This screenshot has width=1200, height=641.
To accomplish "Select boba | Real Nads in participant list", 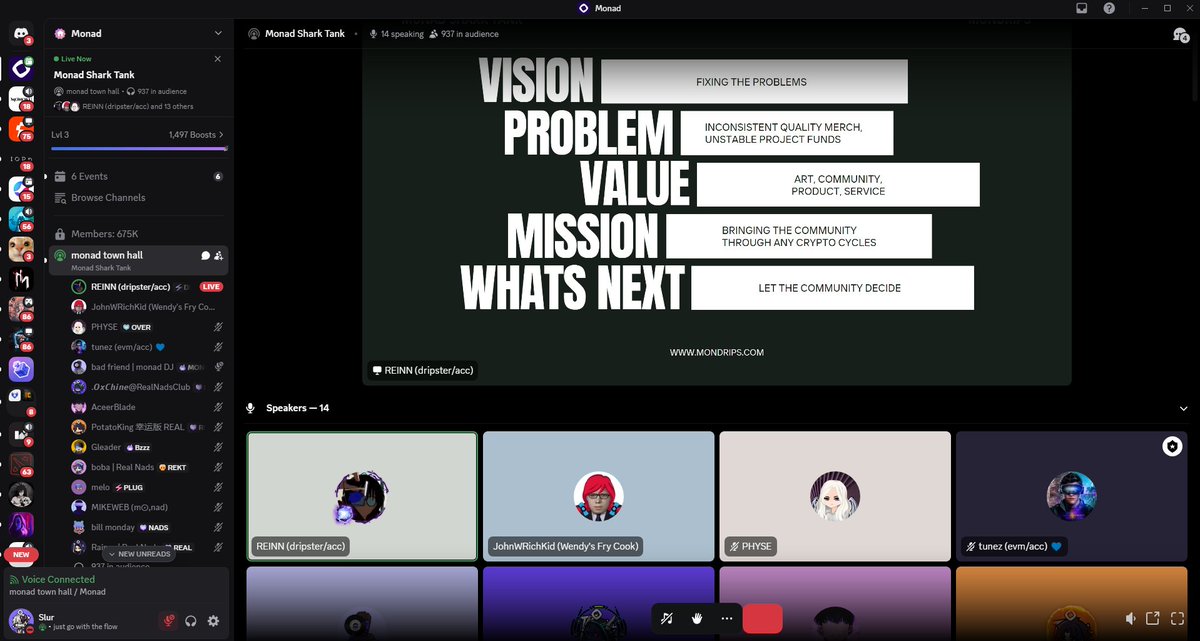I will 147,467.
